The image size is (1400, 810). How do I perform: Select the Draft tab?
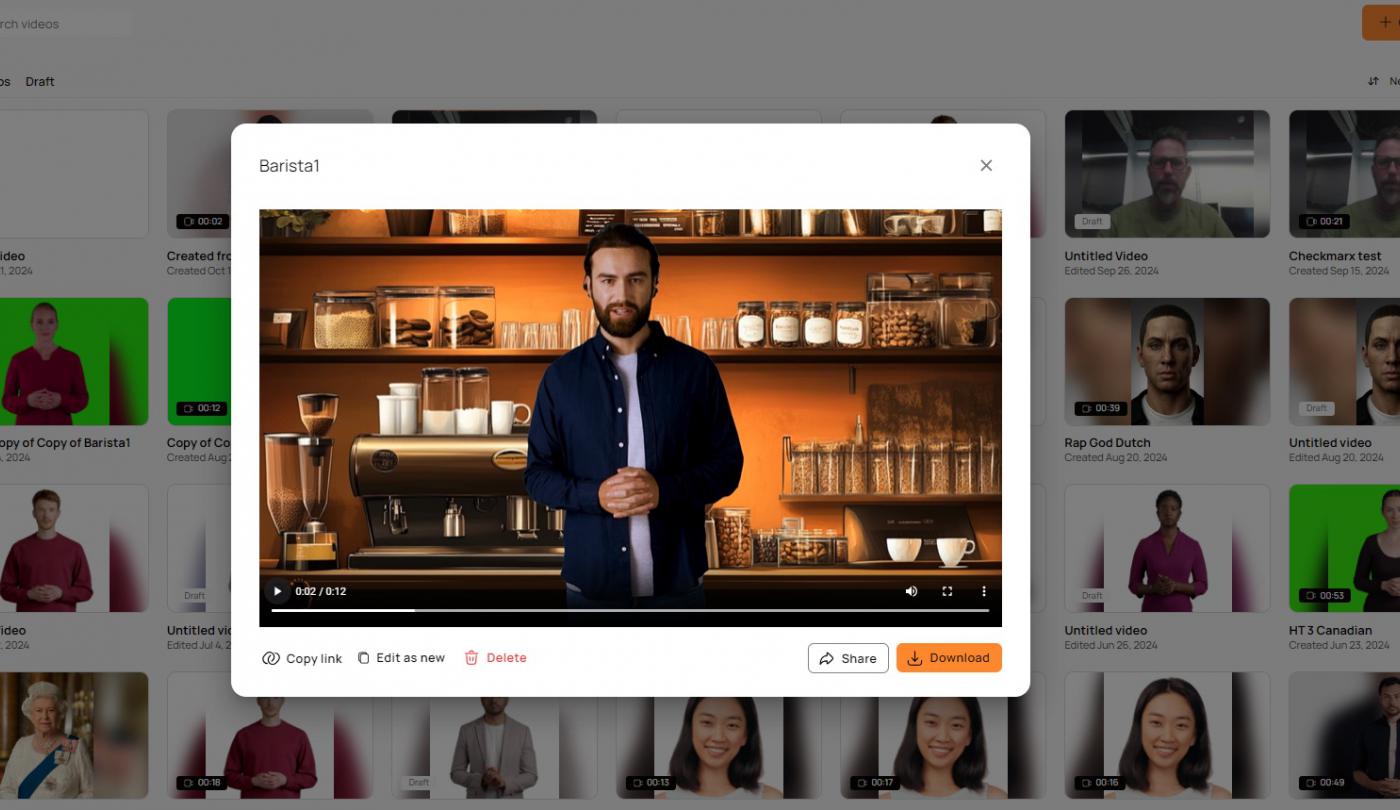[40, 82]
